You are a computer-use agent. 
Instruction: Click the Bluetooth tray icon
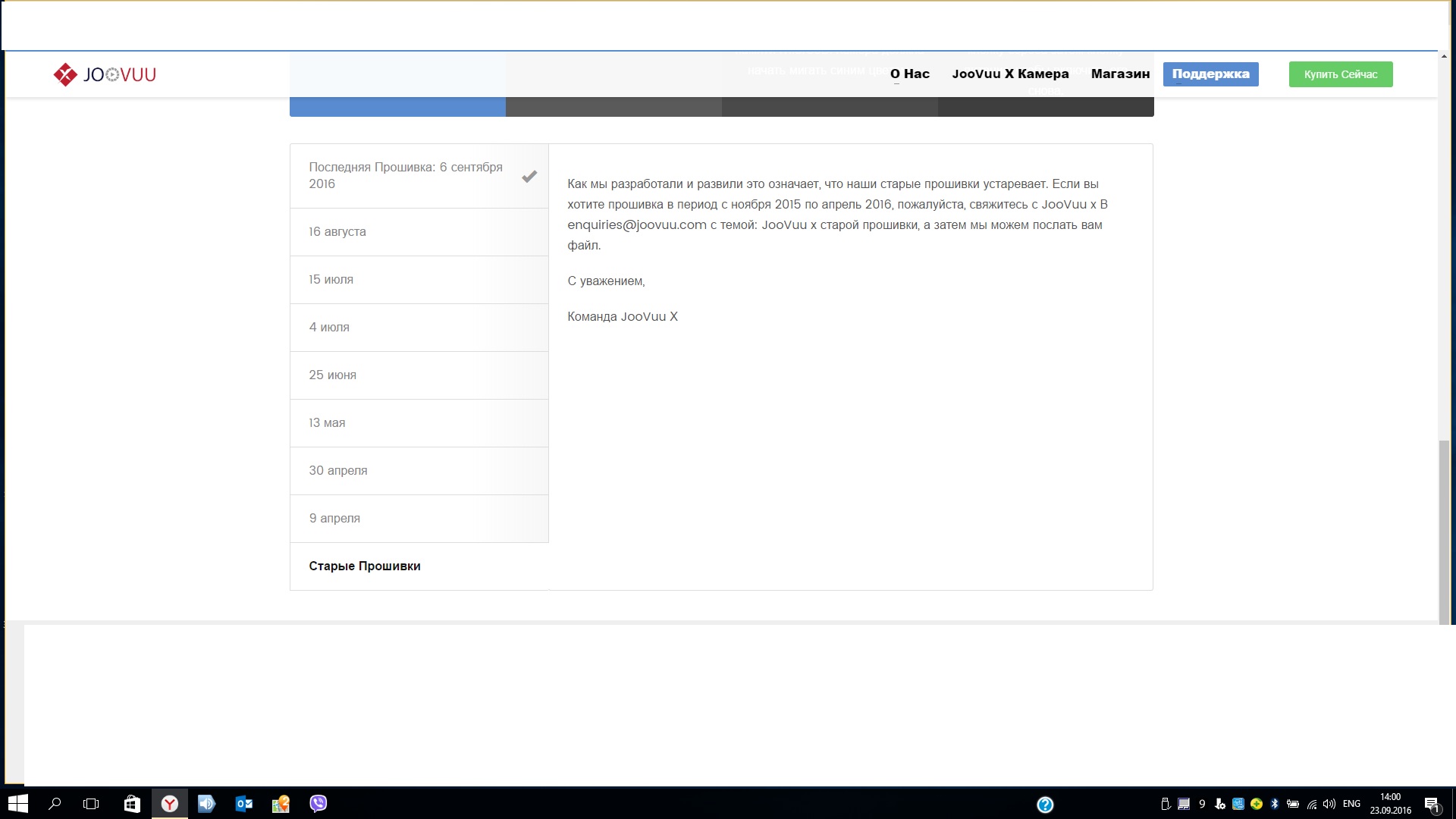tap(1275, 804)
